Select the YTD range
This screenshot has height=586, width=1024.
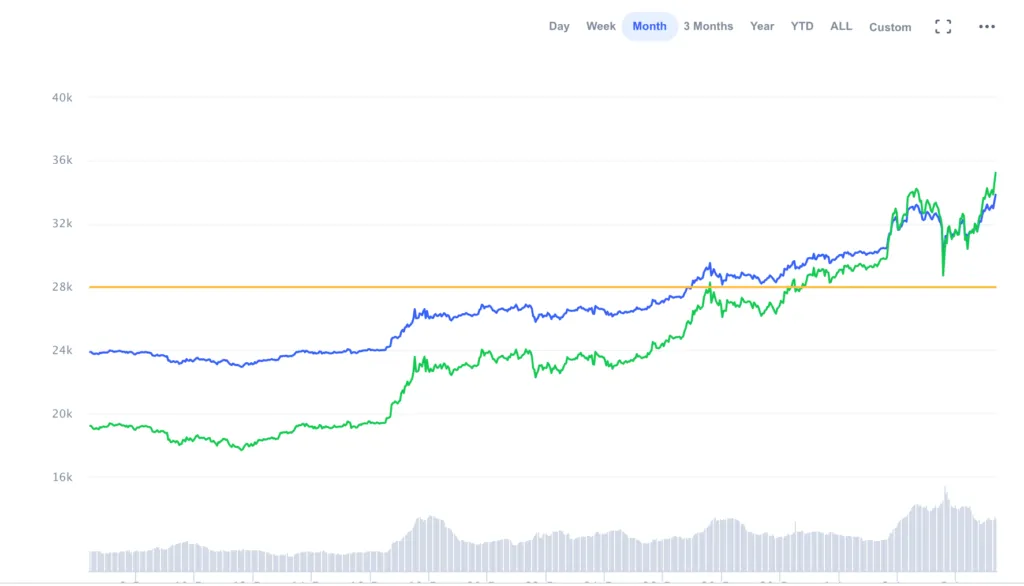click(802, 26)
